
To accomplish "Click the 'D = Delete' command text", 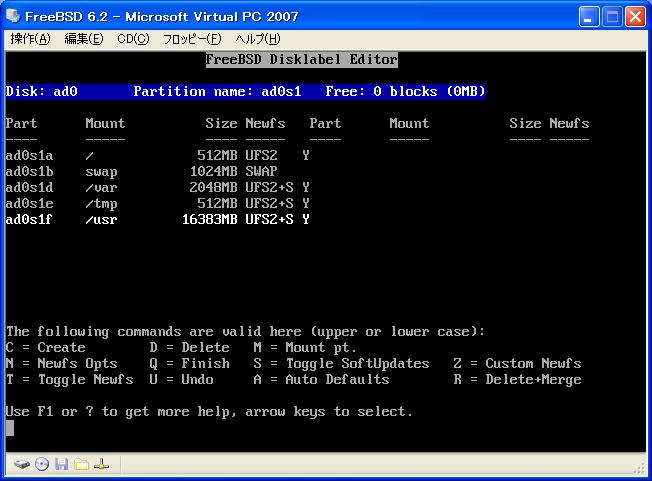I will click(190, 348).
